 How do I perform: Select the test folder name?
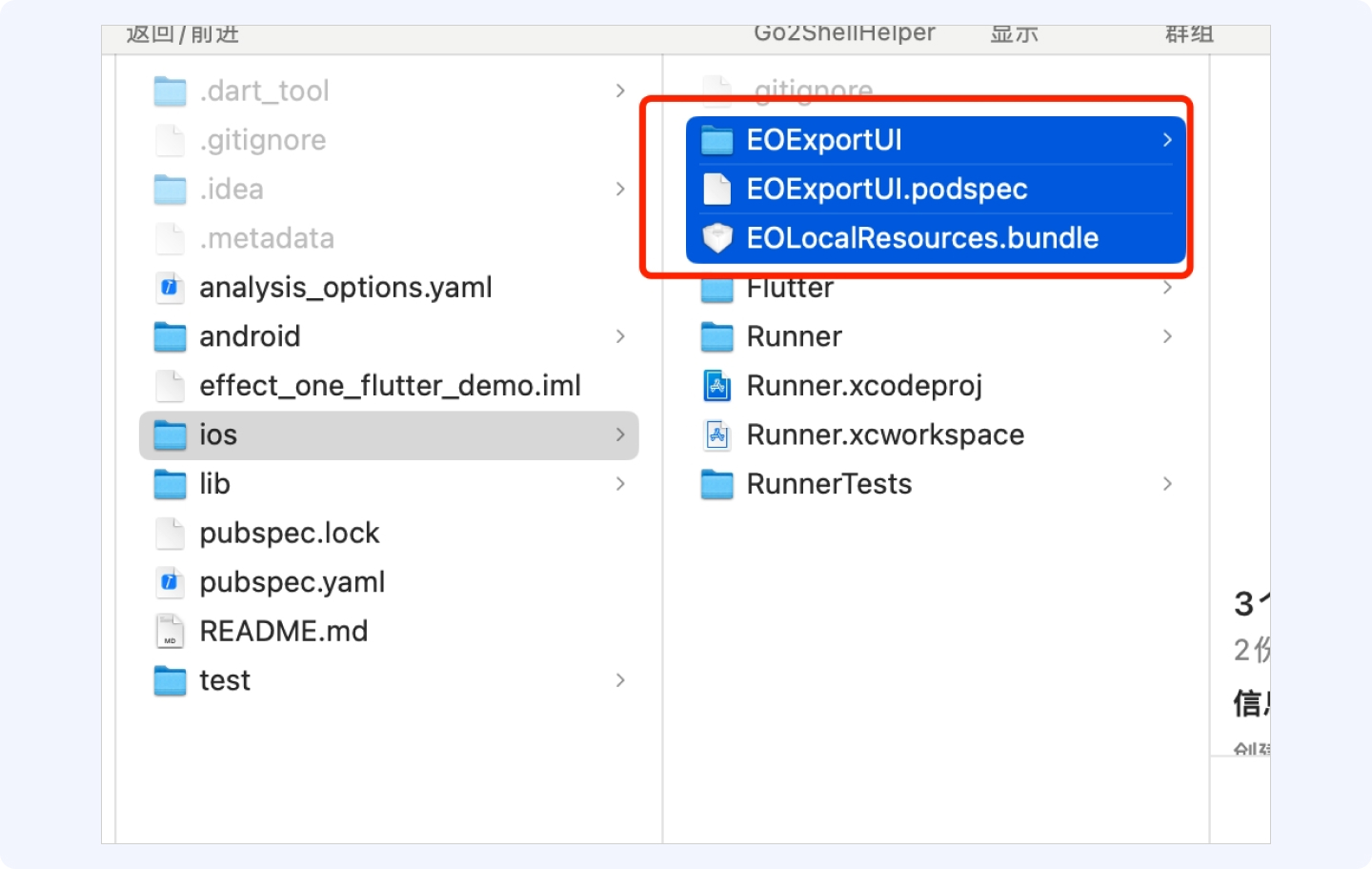[x=225, y=680]
